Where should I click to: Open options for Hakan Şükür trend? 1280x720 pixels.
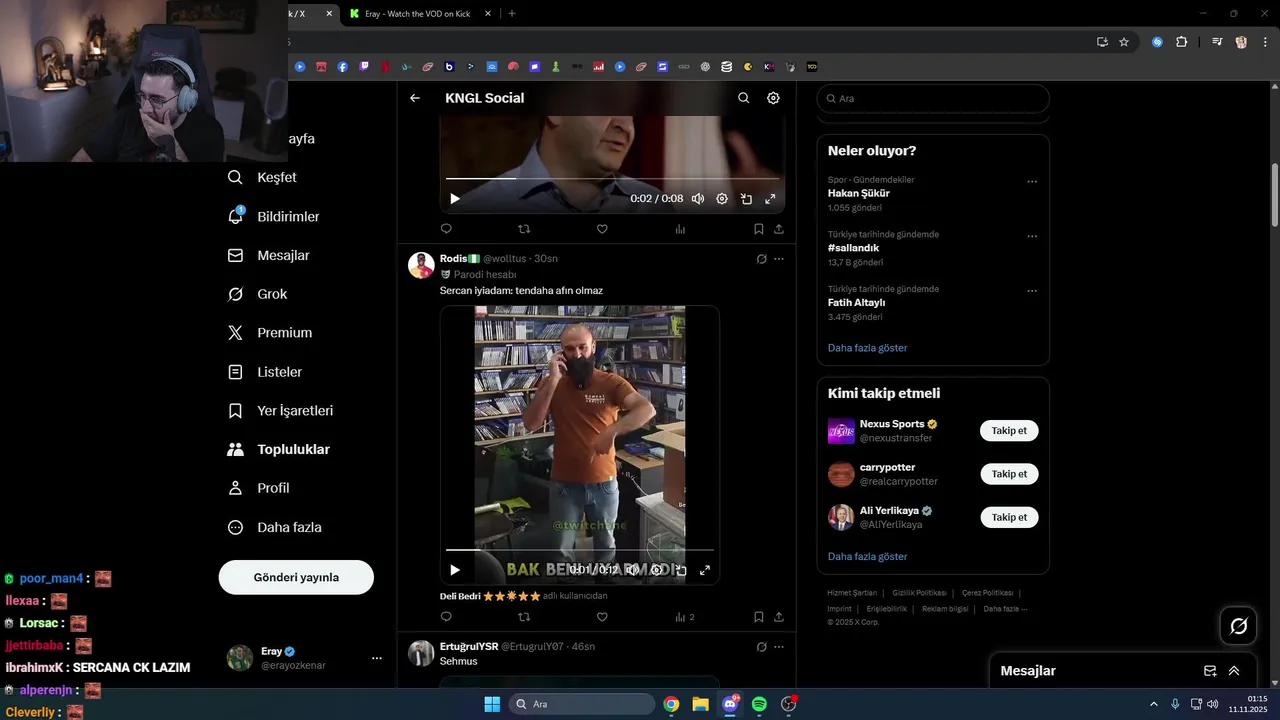pyautogui.click(x=1032, y=182)
